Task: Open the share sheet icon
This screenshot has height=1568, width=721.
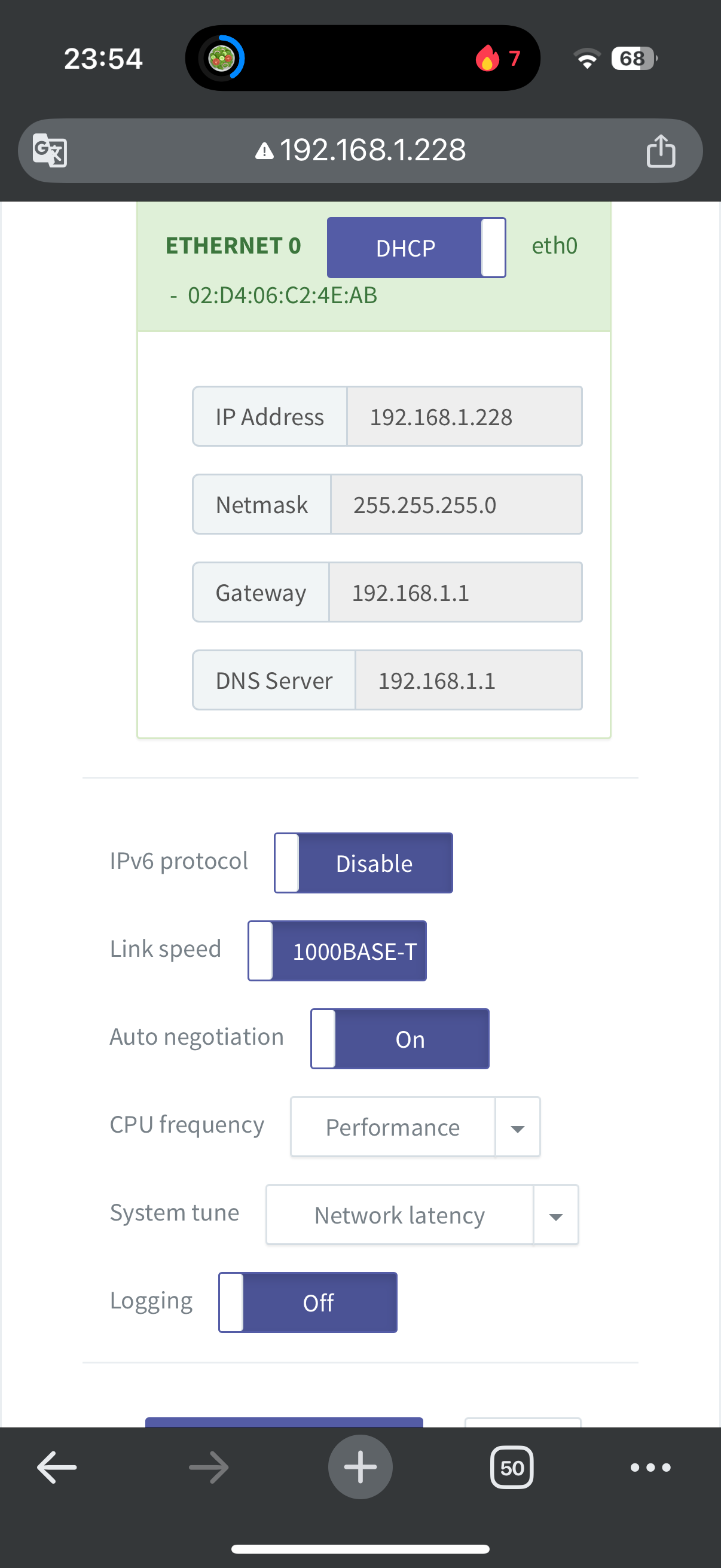Action: pos(661,150)
